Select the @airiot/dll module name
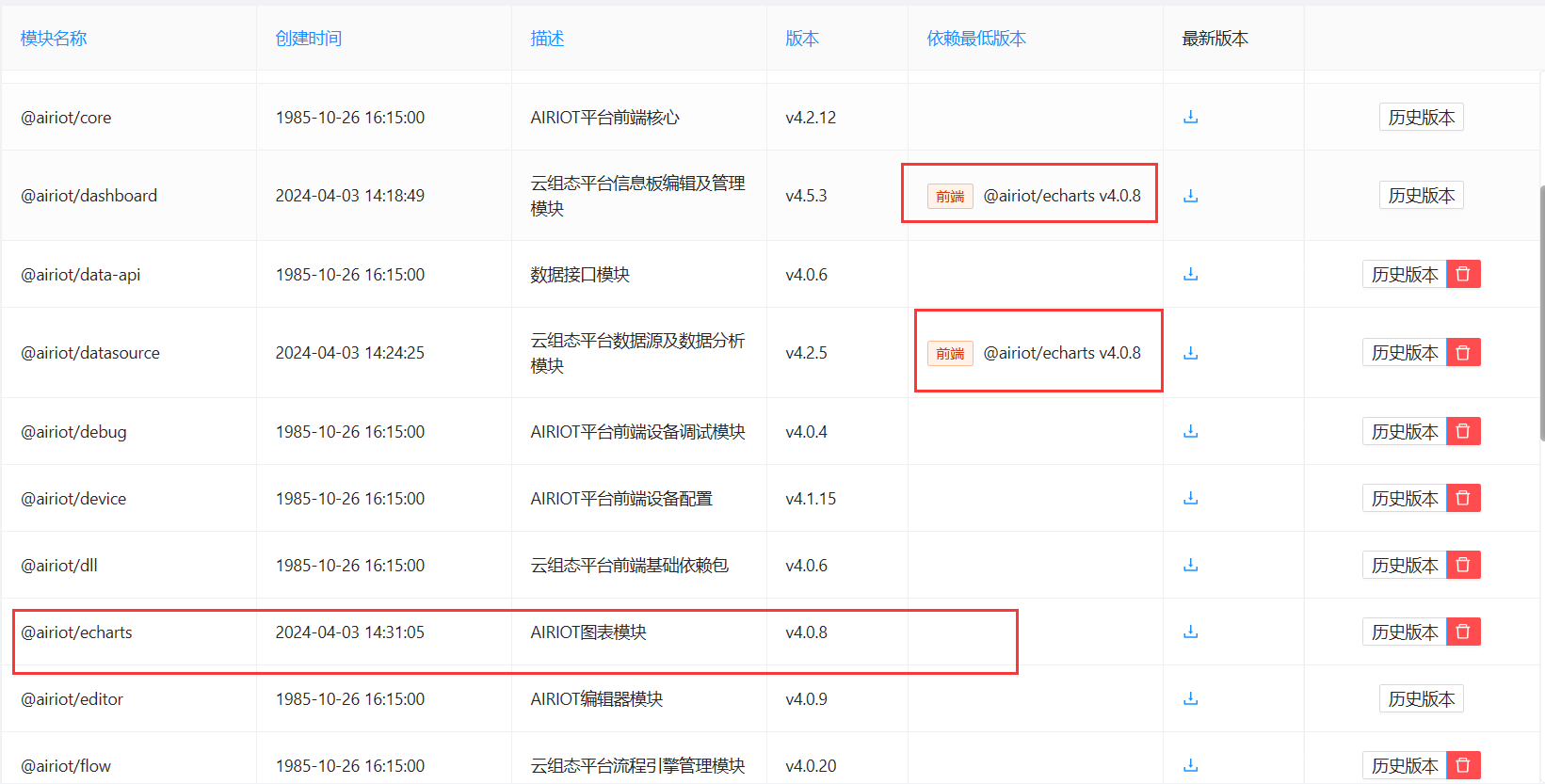This screenshot has width=1545, height=784. point(59,566)
